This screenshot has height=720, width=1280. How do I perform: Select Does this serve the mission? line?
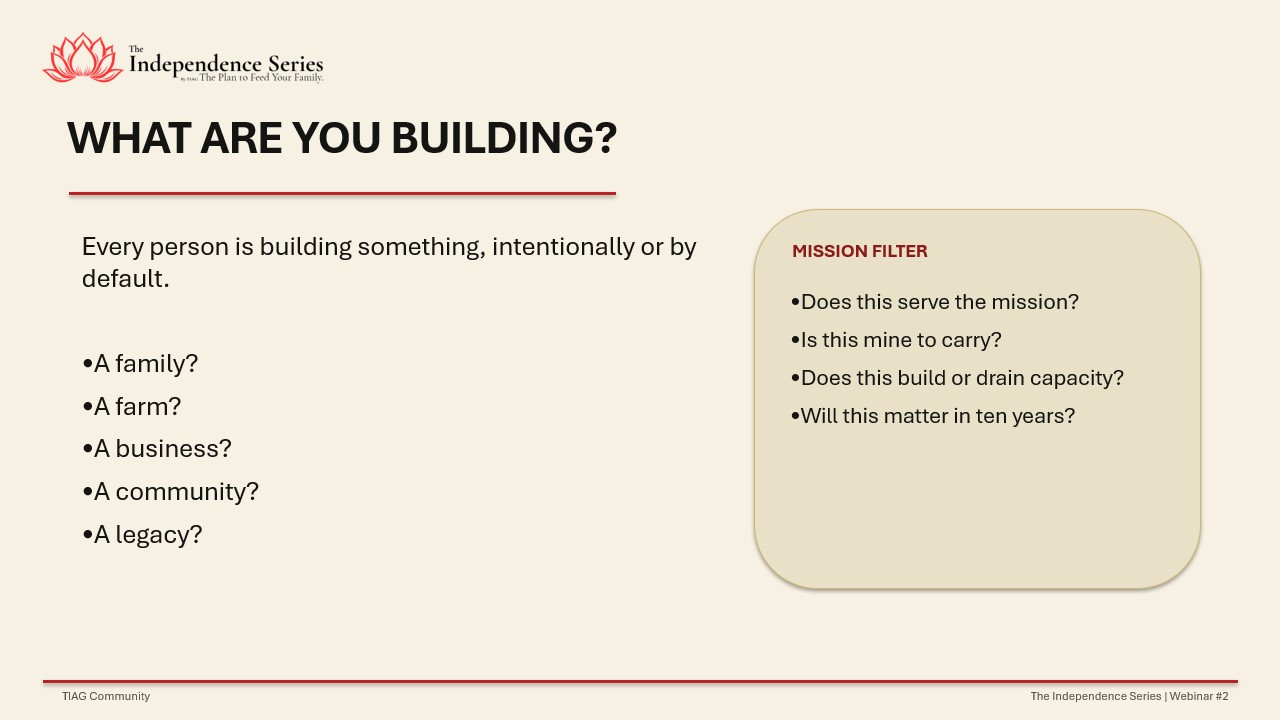click(x=934, y=302)
